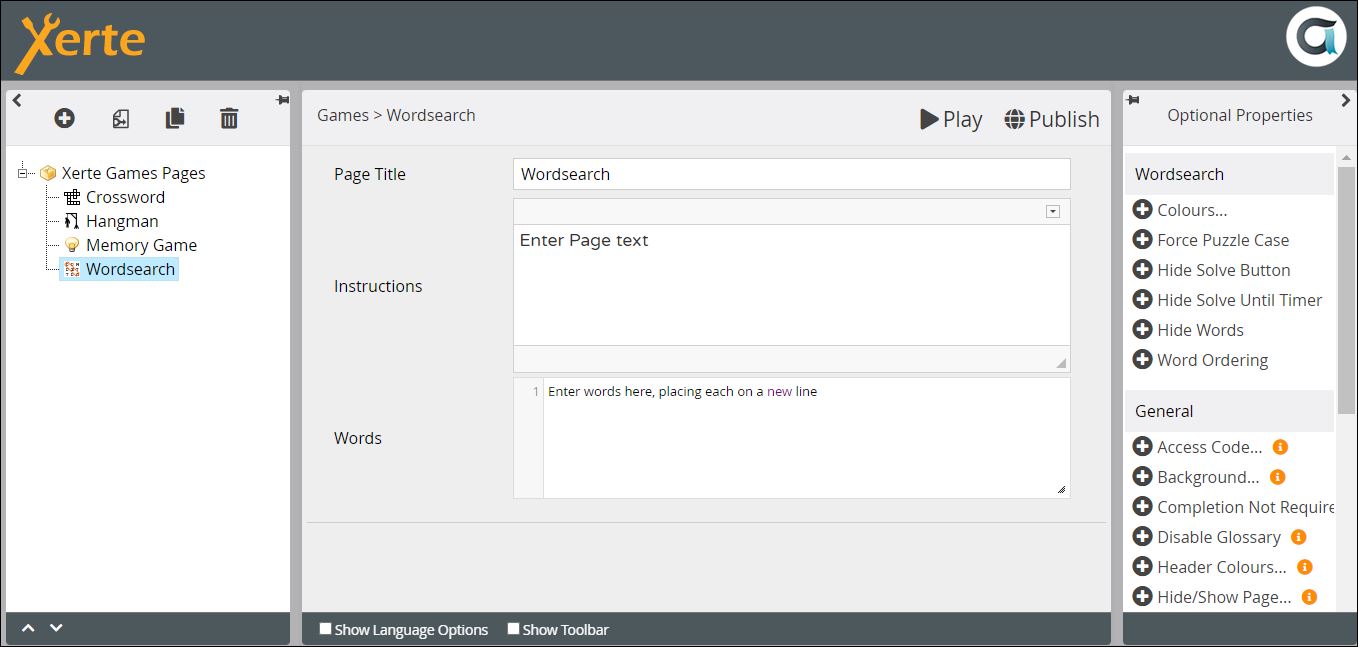This screenshot has height=647, width=1358.
Task: Click the Publish button
Action: pos(1052,119)
